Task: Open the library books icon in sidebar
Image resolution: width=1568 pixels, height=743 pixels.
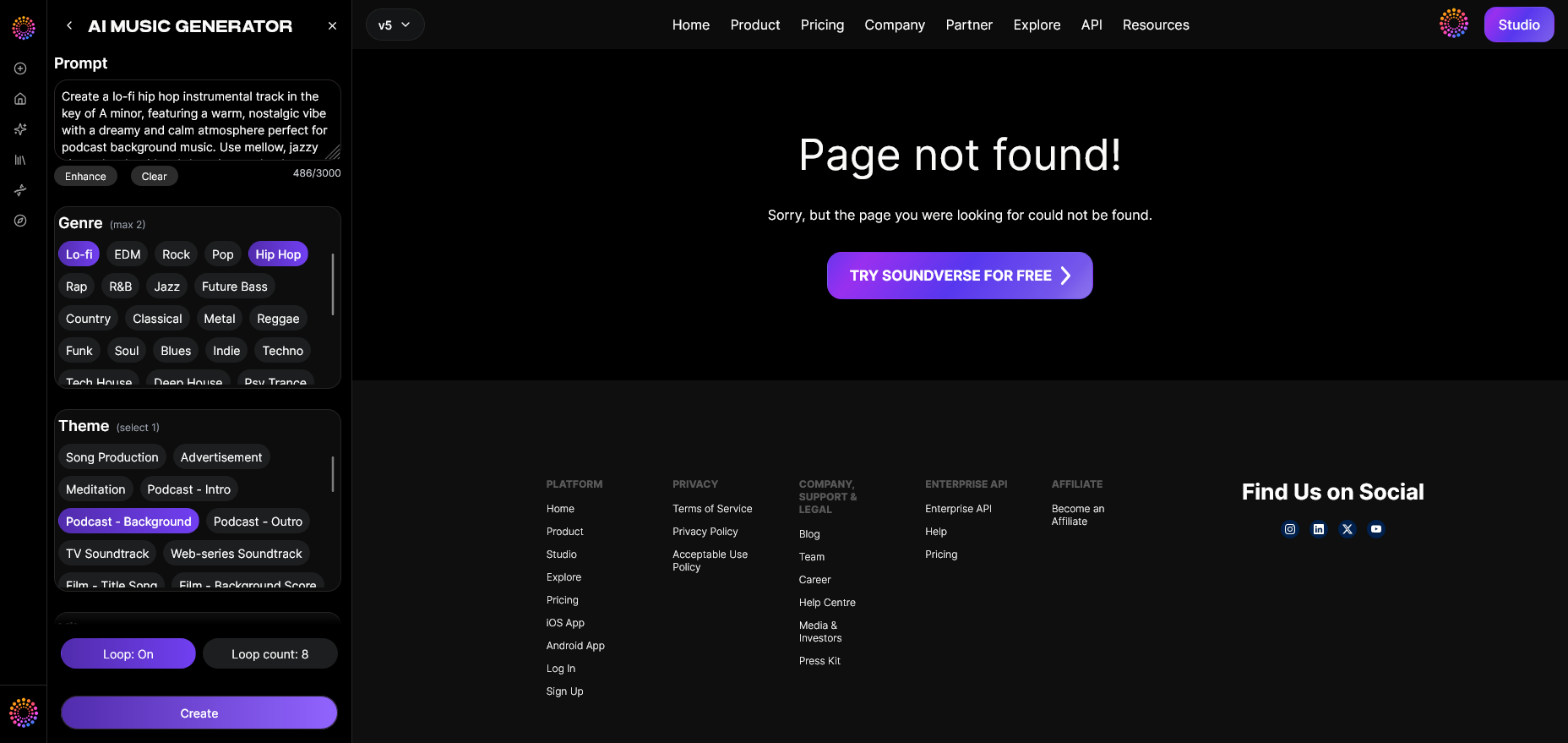Action: 20,160
